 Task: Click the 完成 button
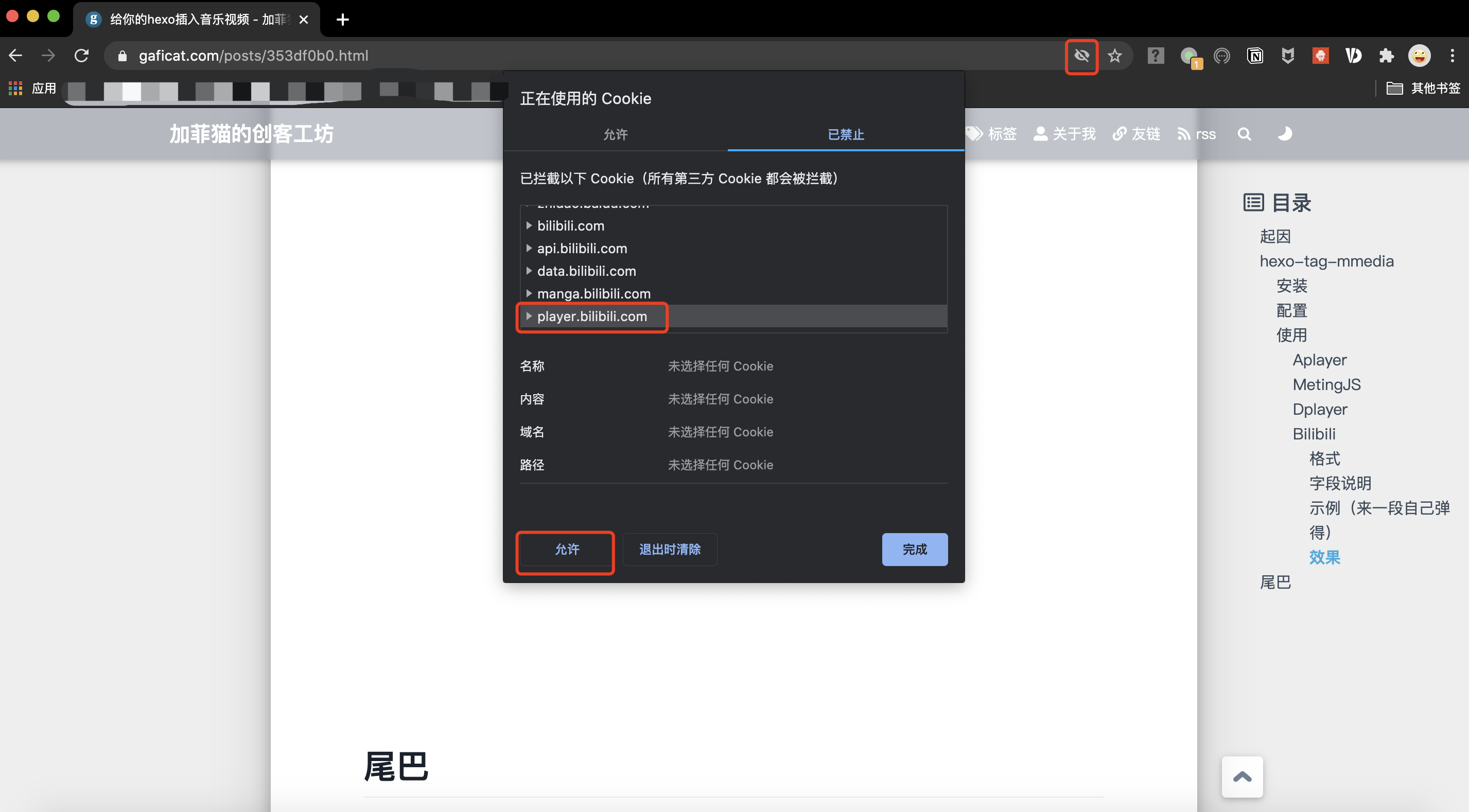click(915, 549)
